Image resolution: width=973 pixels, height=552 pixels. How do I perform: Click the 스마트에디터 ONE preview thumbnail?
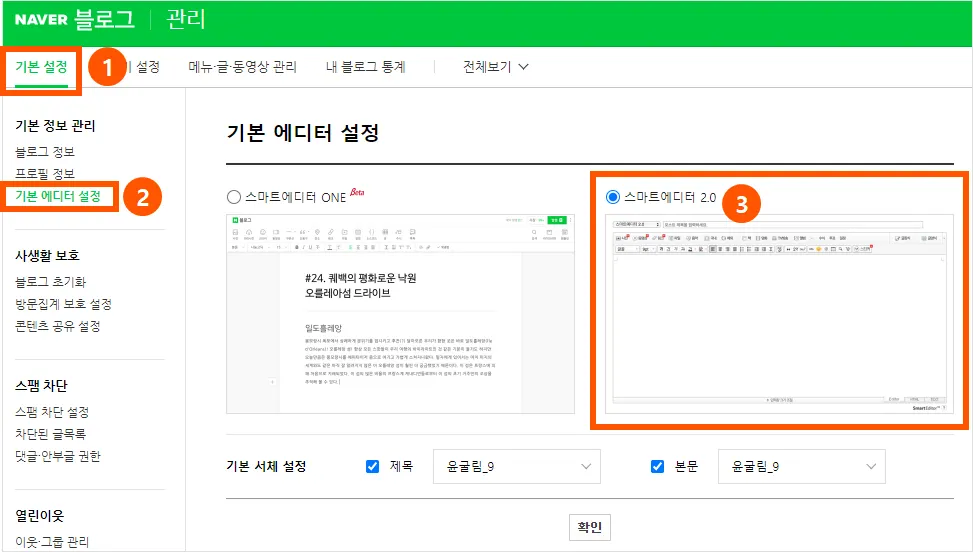400,314
